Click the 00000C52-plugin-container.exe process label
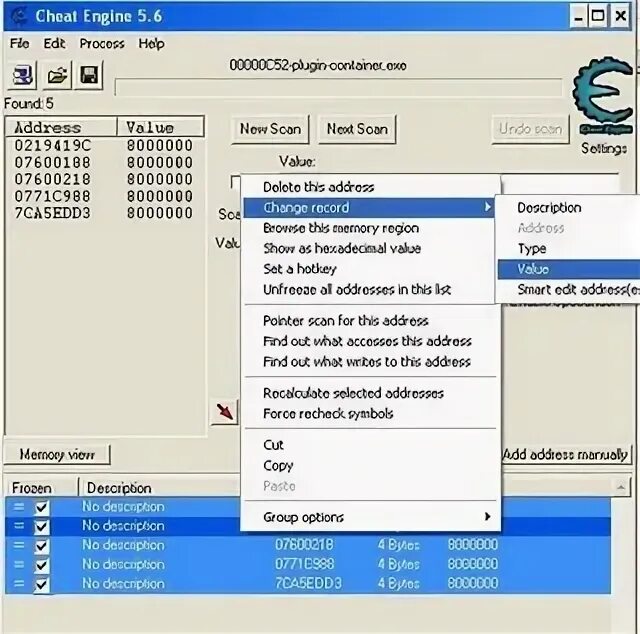This screenshot has height=634, width=640. (x=318, y=65)
